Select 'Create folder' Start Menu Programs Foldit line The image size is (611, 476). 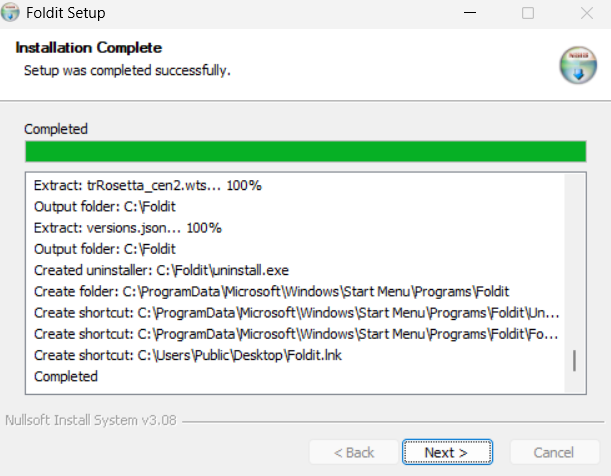[271, 292]
